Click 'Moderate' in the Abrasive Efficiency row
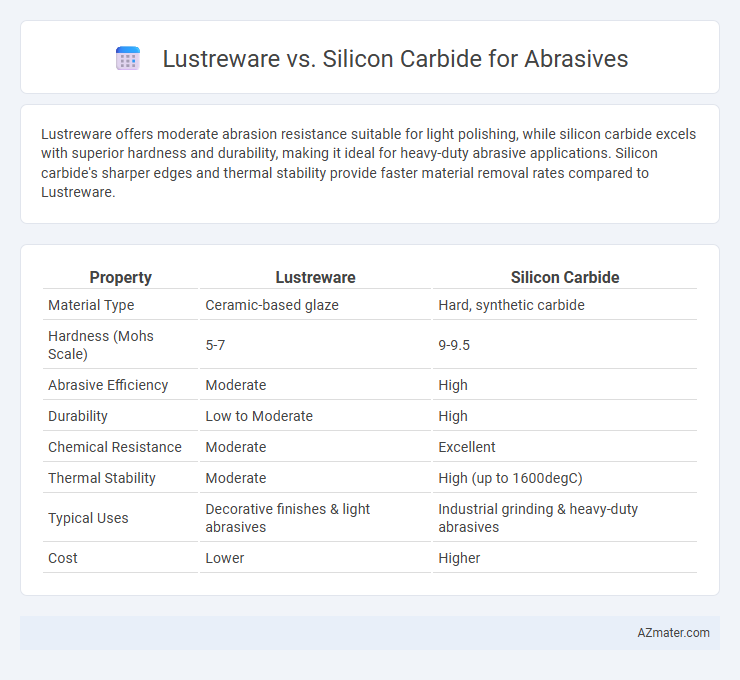This screenshot has width=740, height=680. pos(235,385)
